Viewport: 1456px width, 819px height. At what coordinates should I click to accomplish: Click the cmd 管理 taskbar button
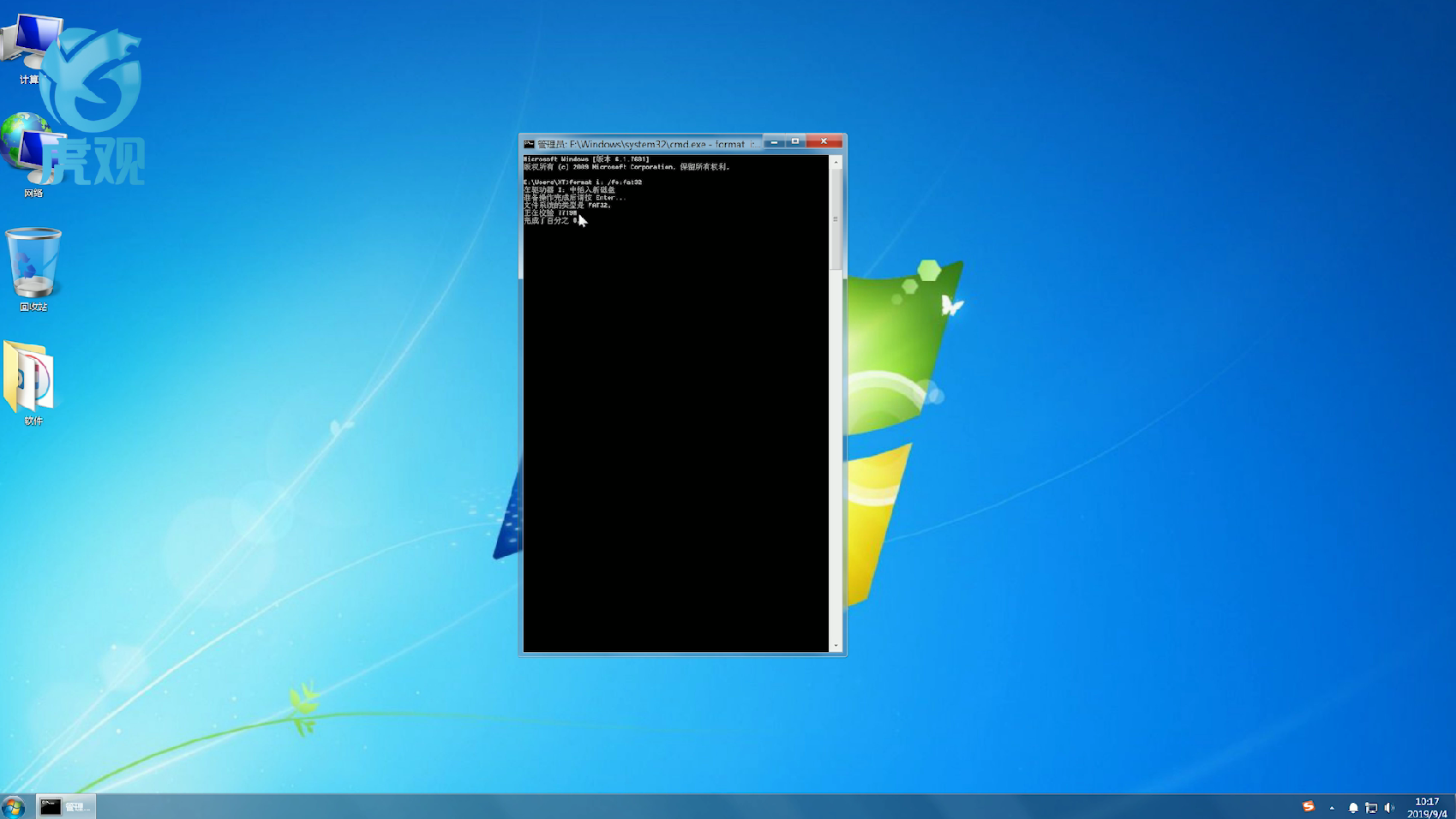click(x=66, y=806)
